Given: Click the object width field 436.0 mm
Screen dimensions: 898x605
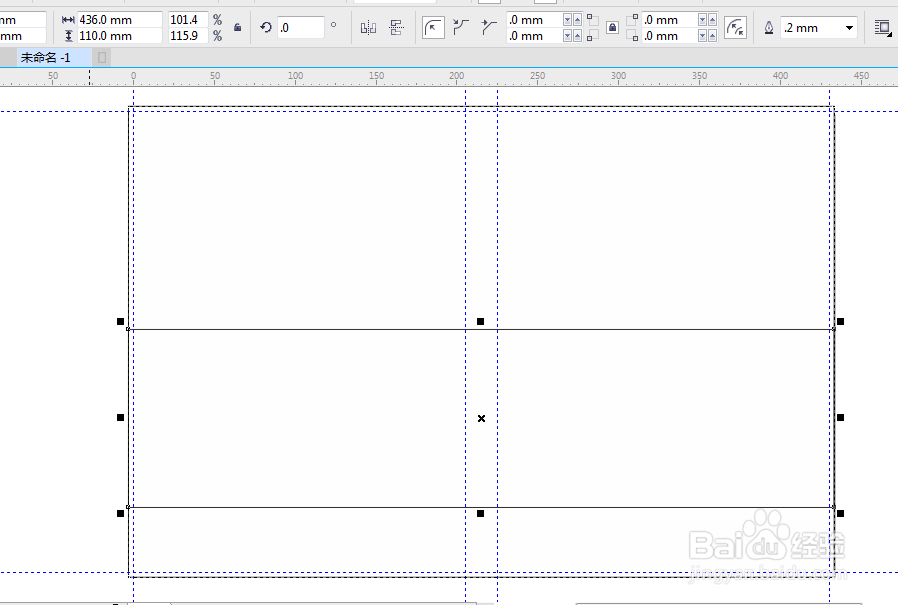Looking at the screenshot, I should (x=120, y=19).
